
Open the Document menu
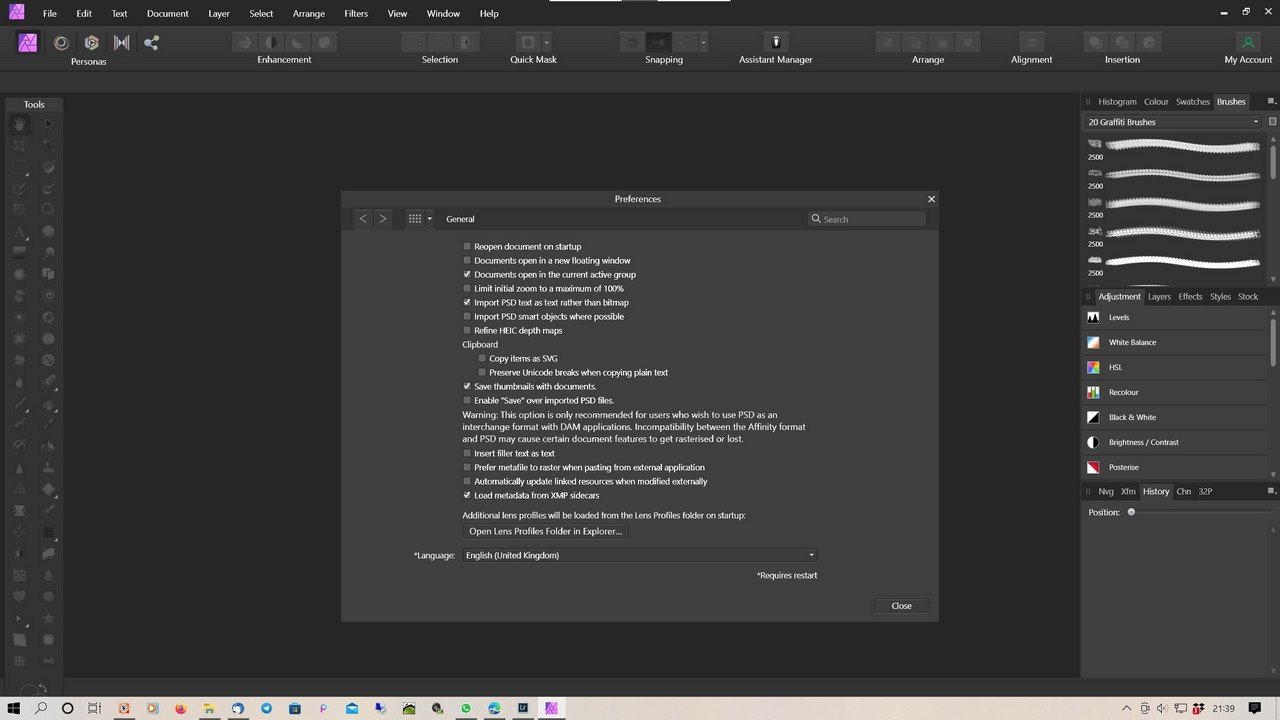(x=167, y=14)
